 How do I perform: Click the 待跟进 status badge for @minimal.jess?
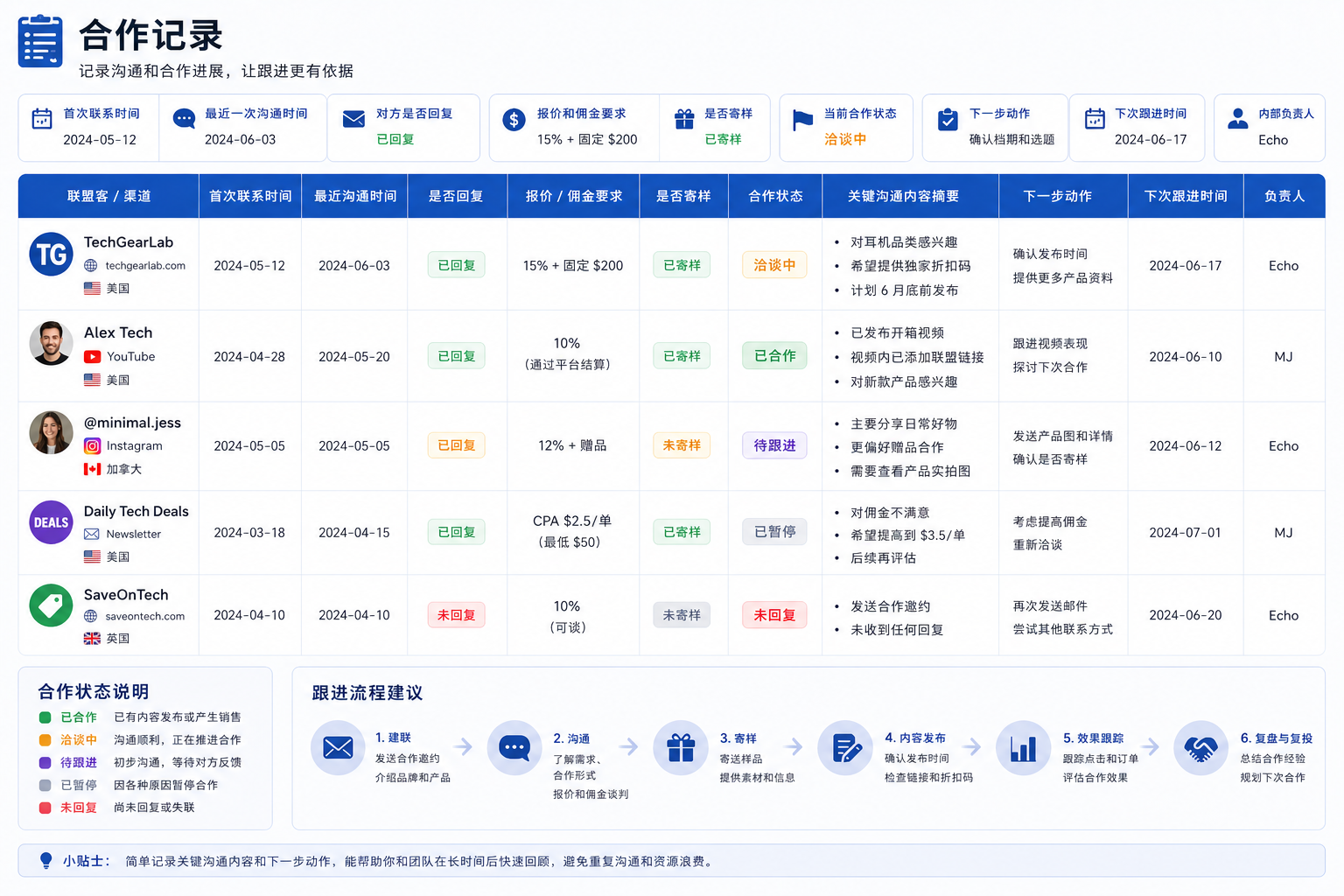[774, 446]
